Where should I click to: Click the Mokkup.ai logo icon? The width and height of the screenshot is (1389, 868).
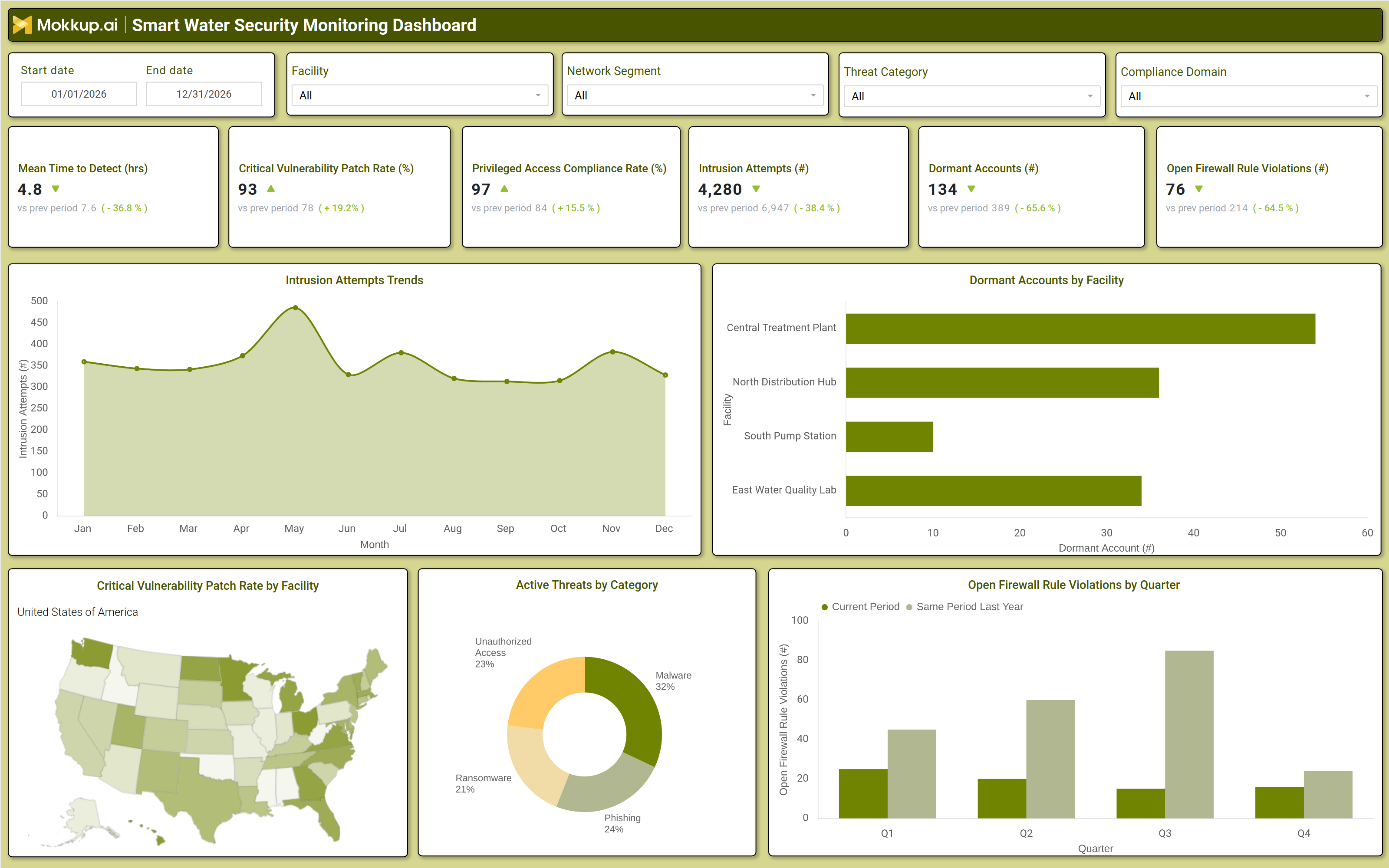pos(23,25)
